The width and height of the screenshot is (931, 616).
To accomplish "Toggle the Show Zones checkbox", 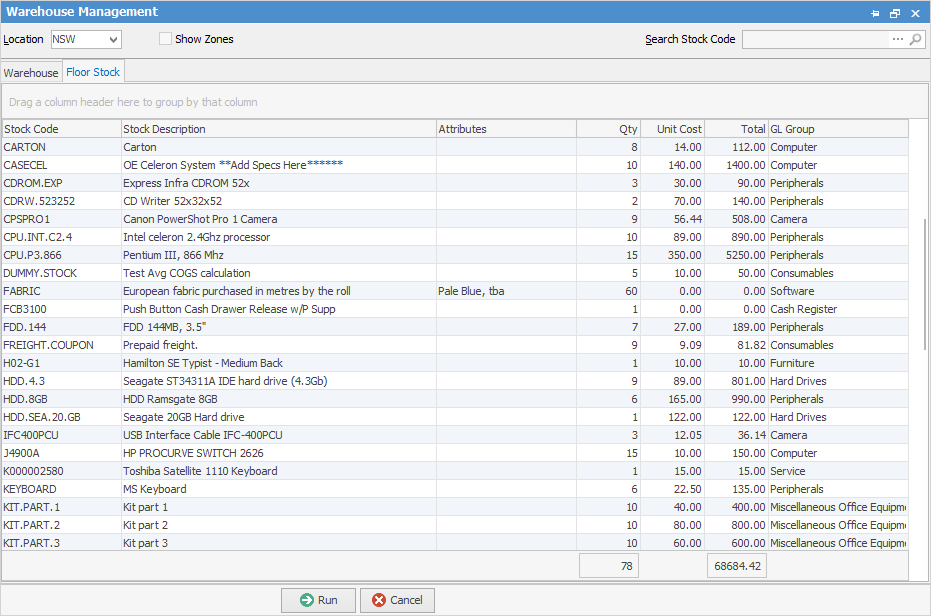I will click(x=166, y=40).
